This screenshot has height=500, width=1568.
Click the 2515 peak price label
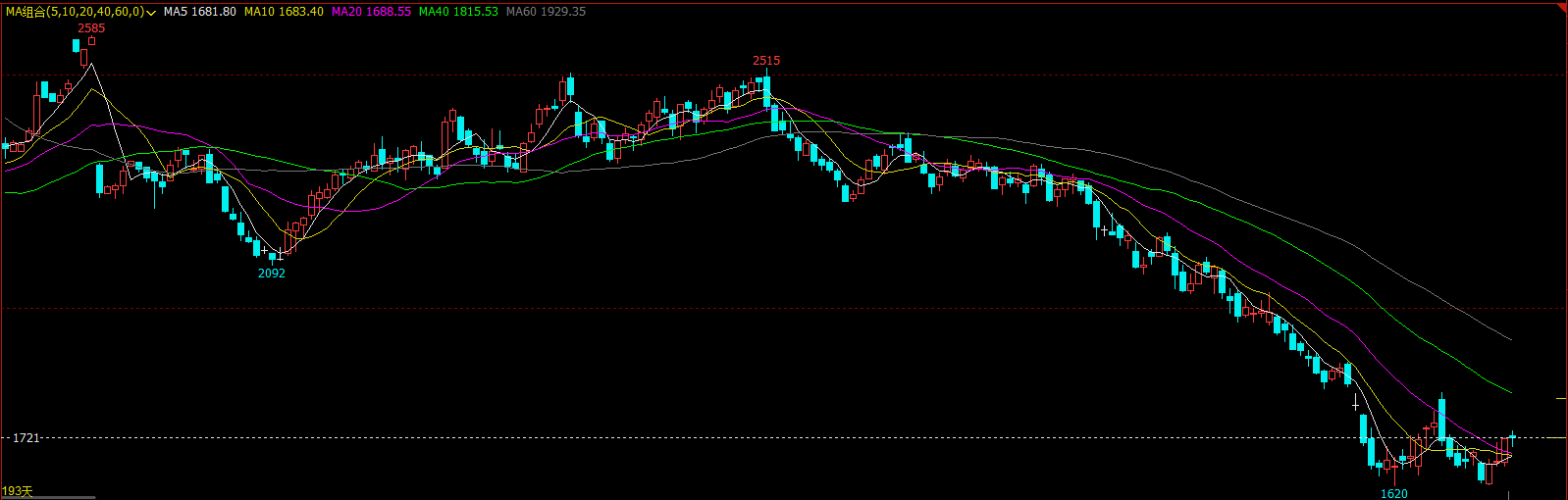tap(766, 61)
